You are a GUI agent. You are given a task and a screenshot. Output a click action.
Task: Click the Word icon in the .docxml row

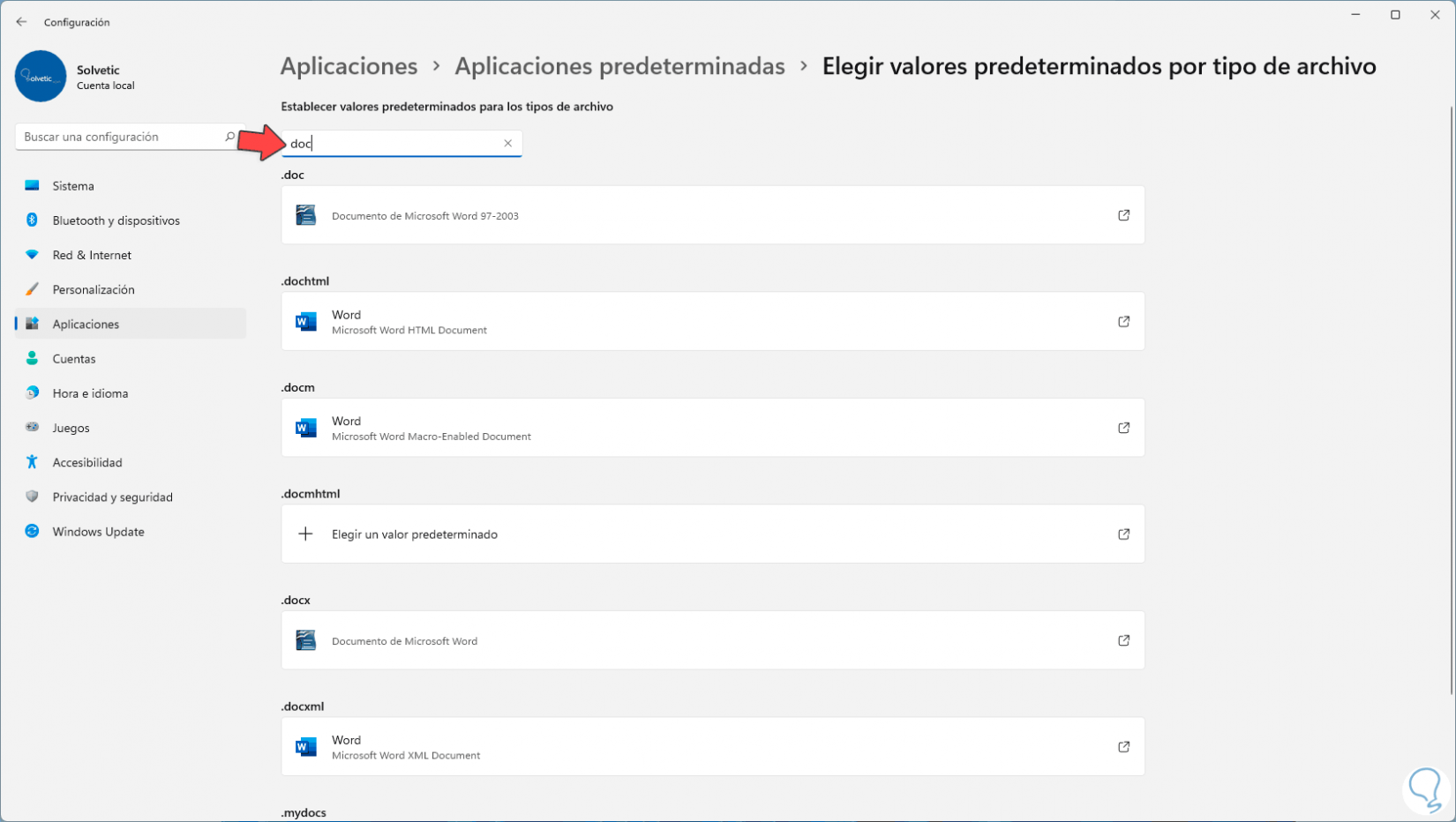pos(305,747)
